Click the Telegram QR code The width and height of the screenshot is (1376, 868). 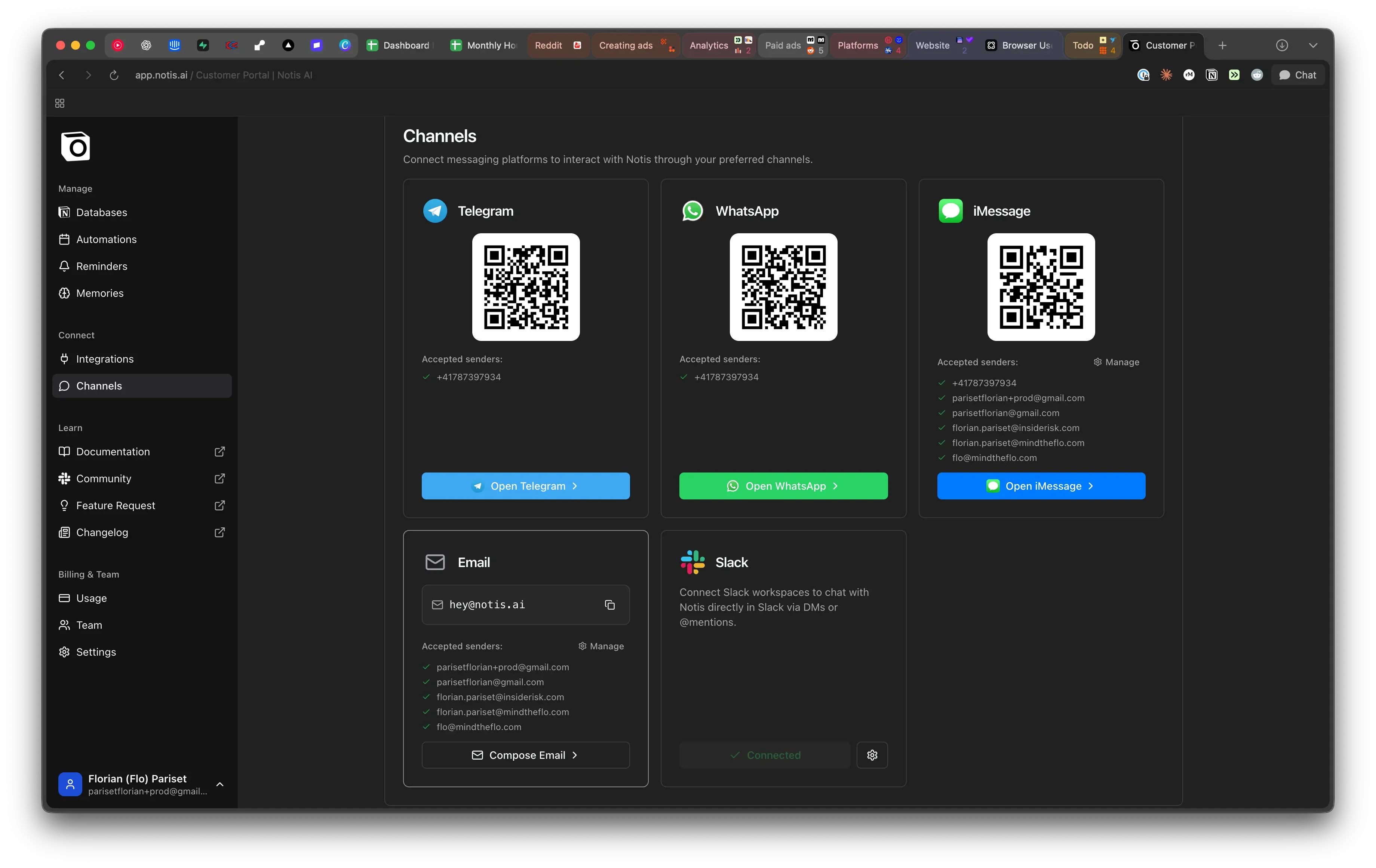[525, 286]
